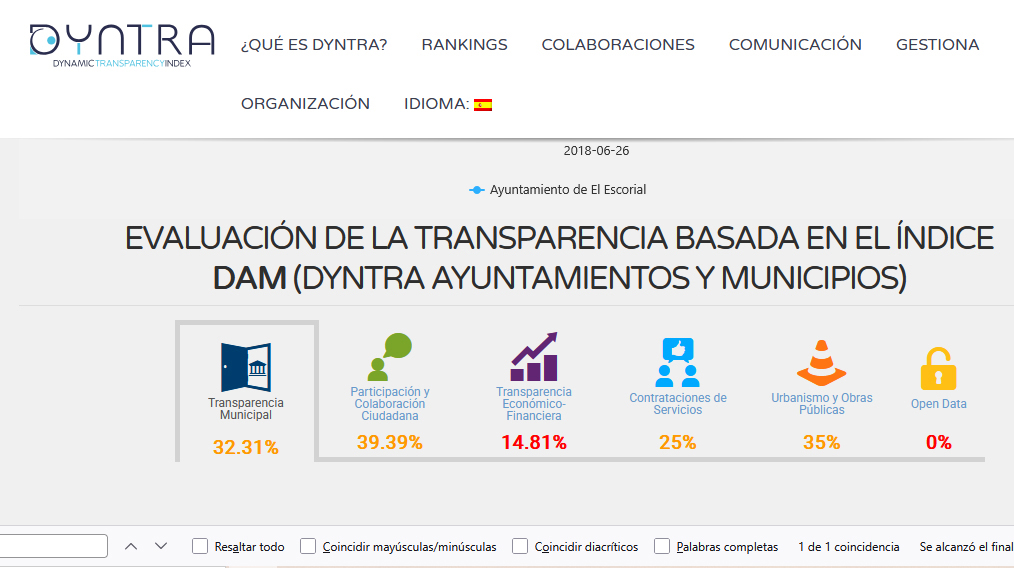
Task: Open the ¿Qué es Dyntra? menu
Action: pos(314,45)
